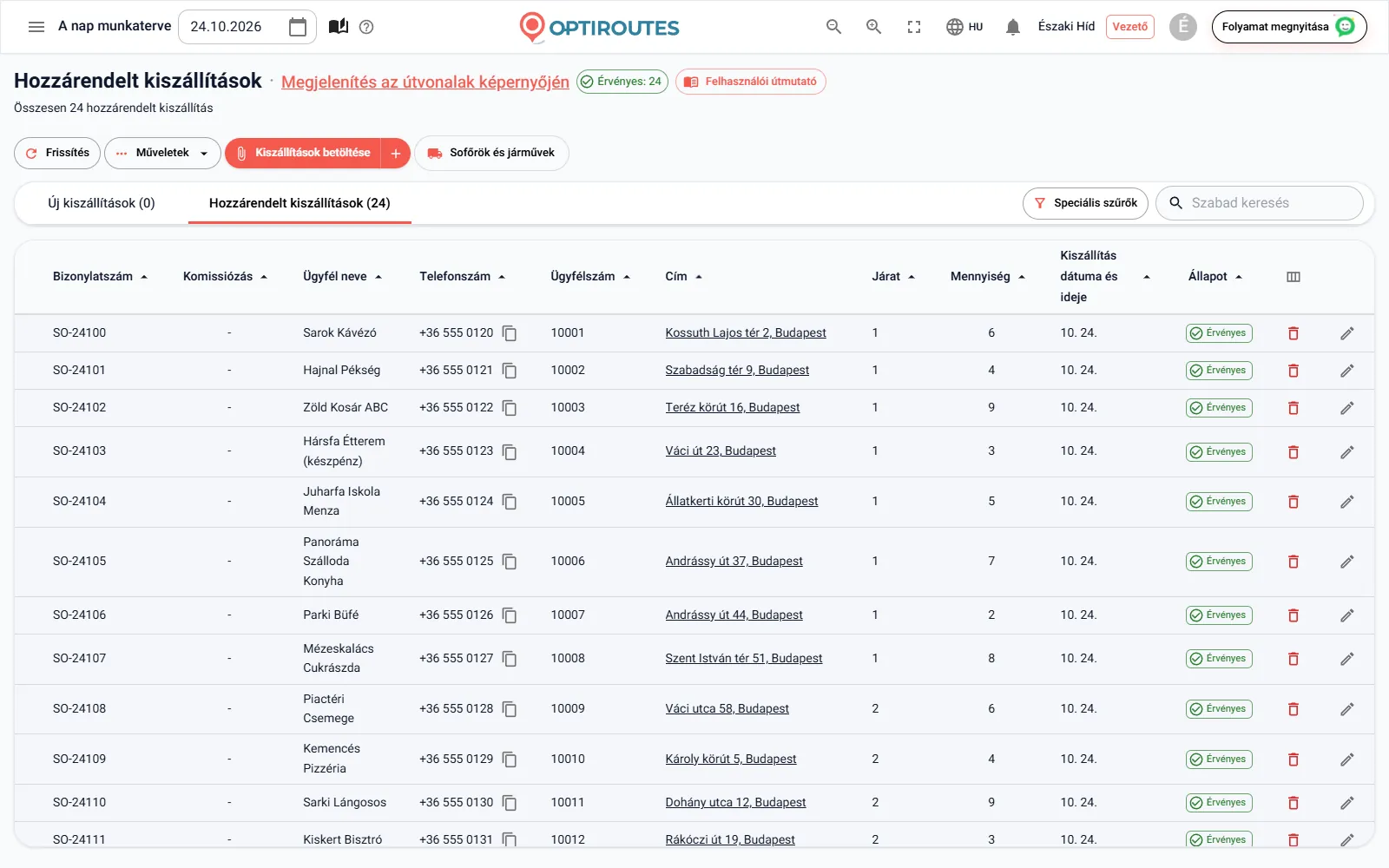
Task: Open Felhasználói útmutató guide
Action: pos(750,82)
